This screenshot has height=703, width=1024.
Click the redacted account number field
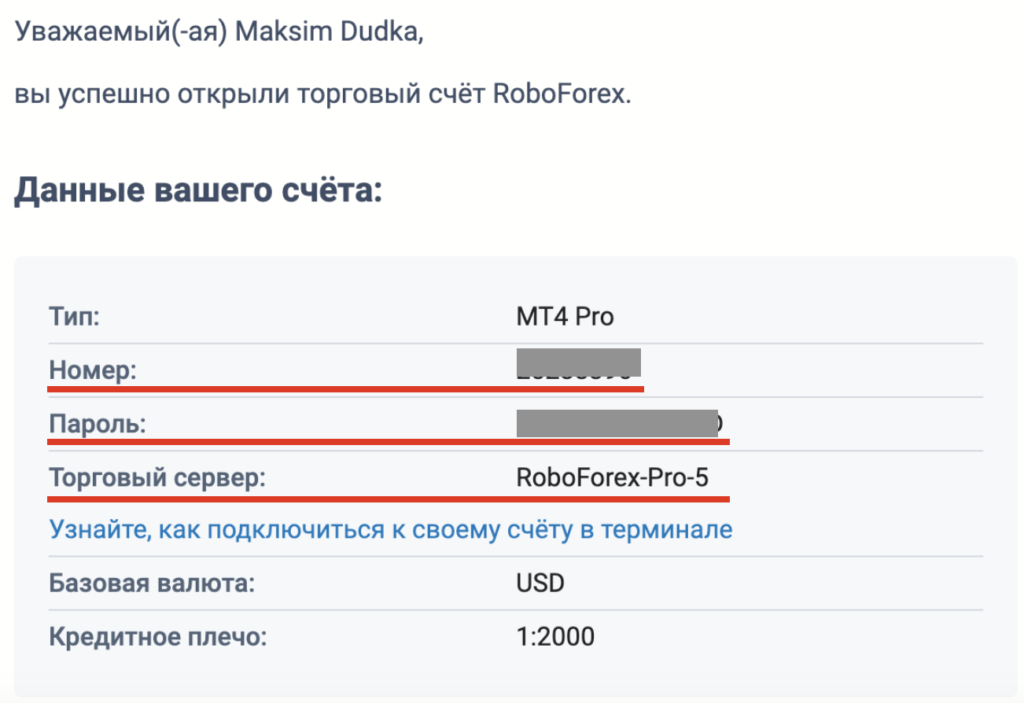[578, 364]
